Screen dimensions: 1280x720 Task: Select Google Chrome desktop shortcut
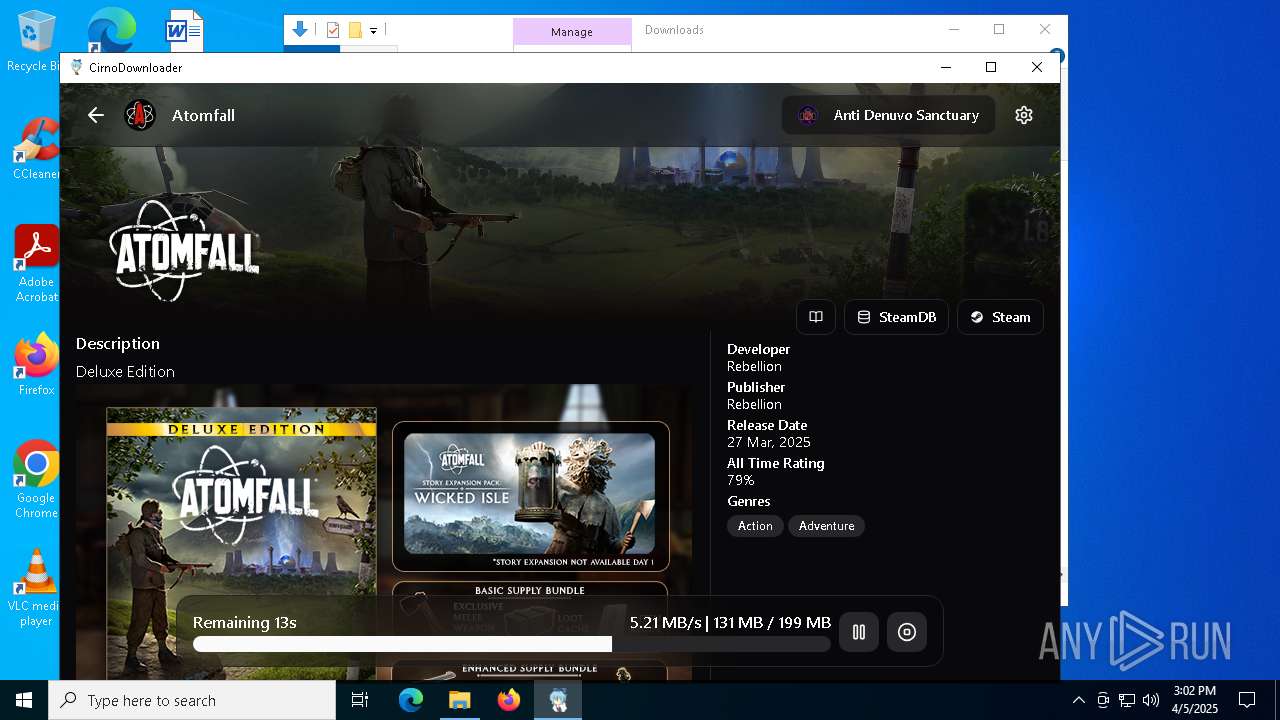point(36,480)
